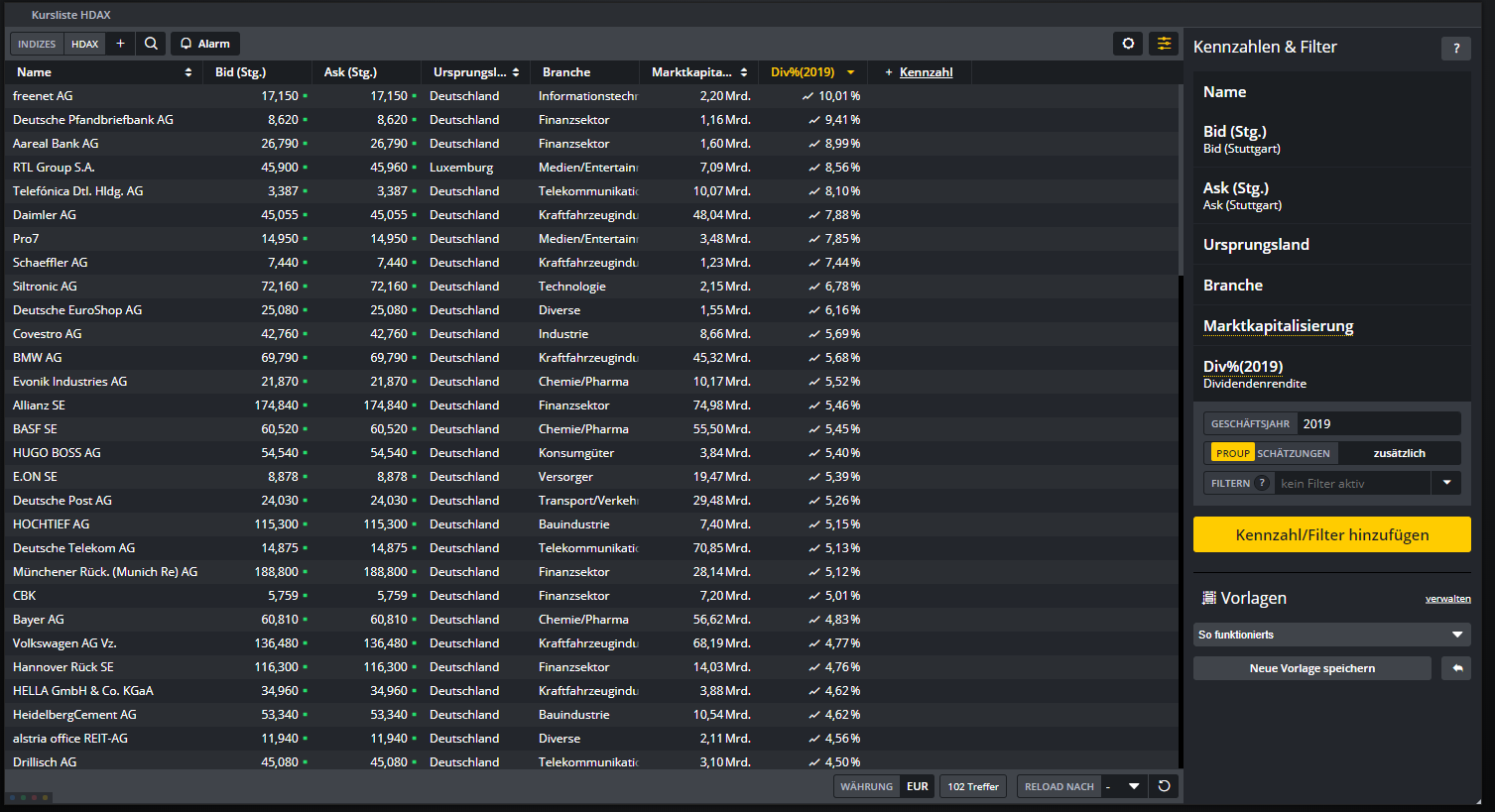Click the Ask (Stg.) column header
This screenshot has height=812, width=1495.
tap(350, 72)
